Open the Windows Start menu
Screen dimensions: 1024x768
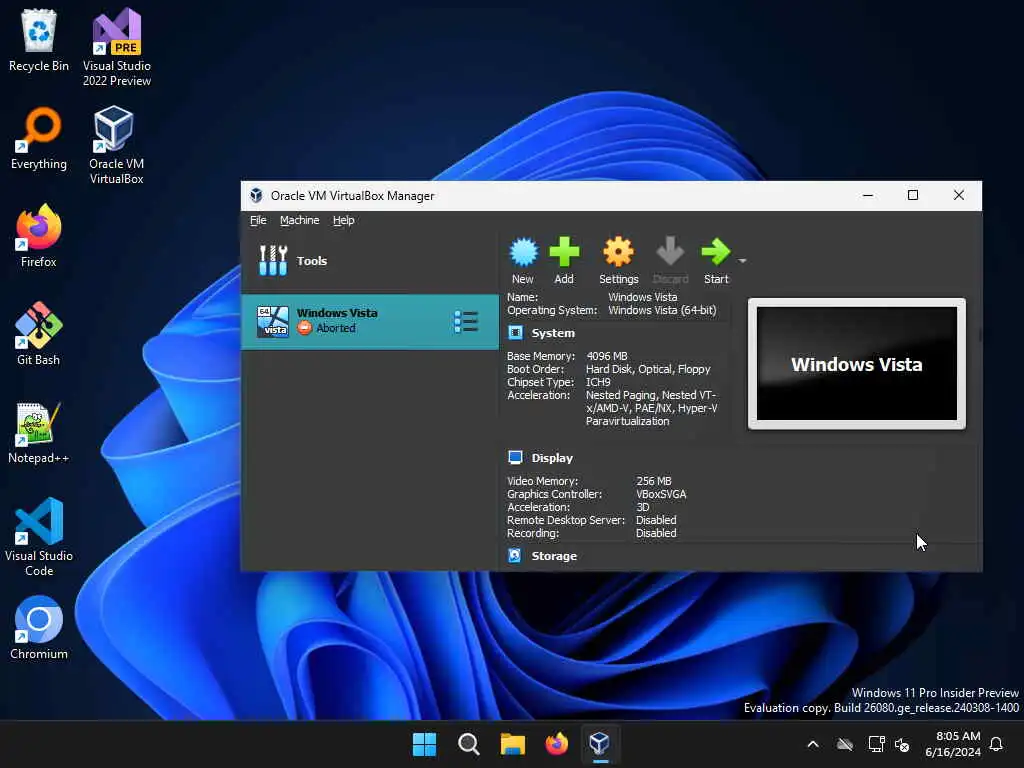point(424,744)
